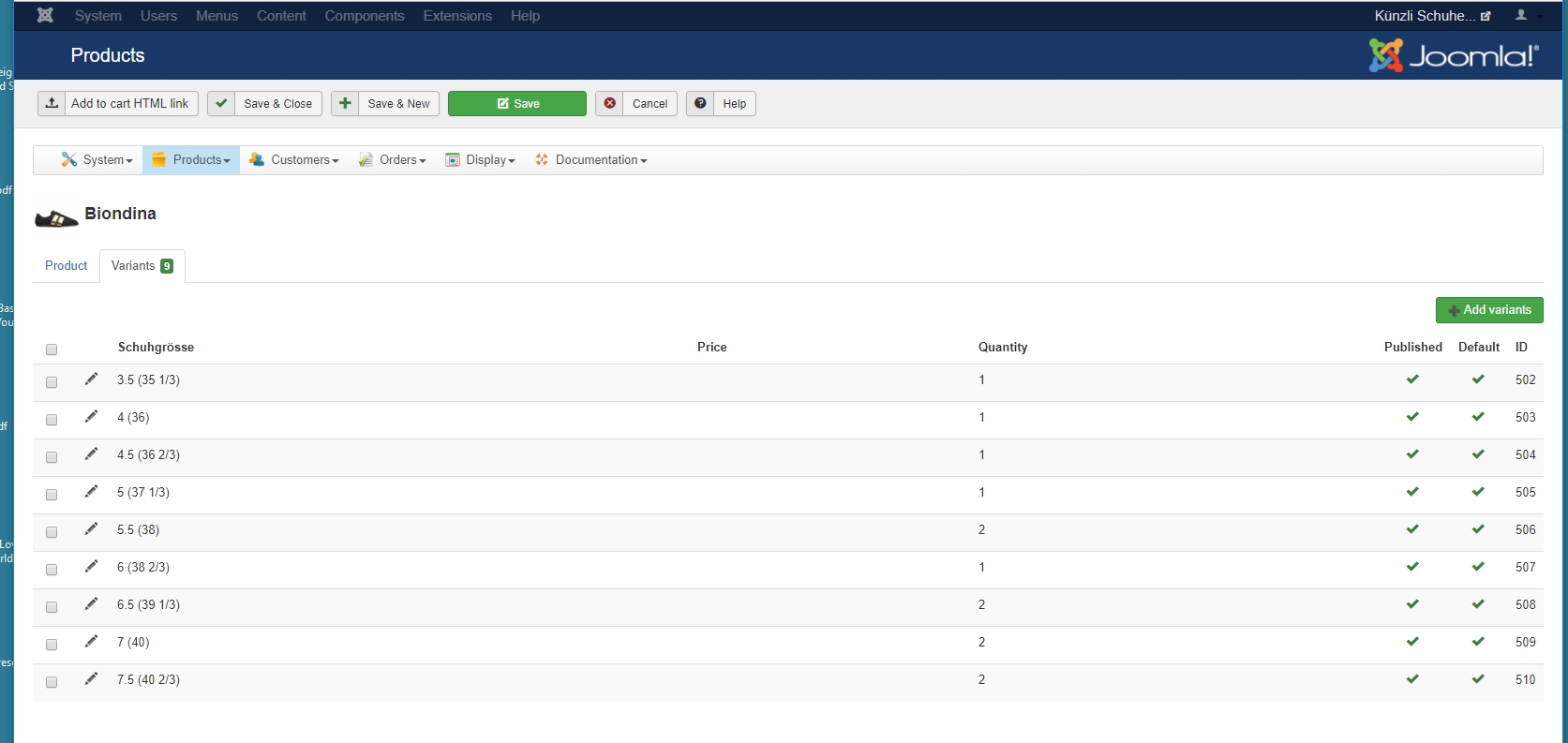
Task: Click the question mark icon beside Help
Action: [x=700, y=103]
